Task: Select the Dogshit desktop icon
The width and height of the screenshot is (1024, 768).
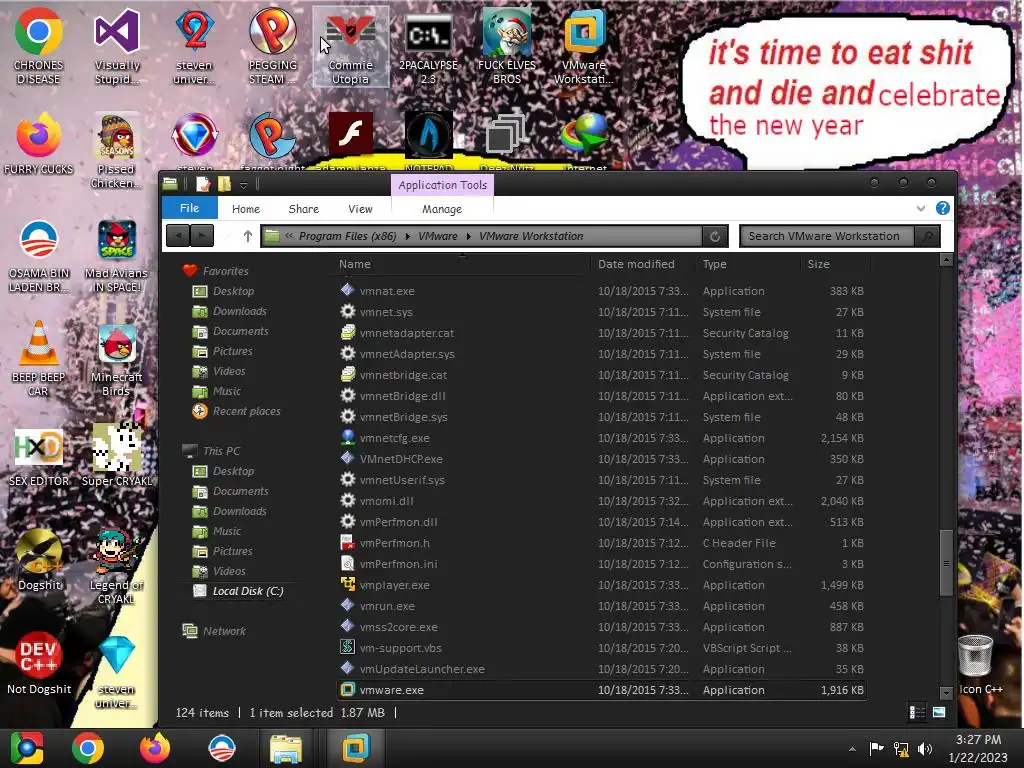Action: tap(39, 560)
